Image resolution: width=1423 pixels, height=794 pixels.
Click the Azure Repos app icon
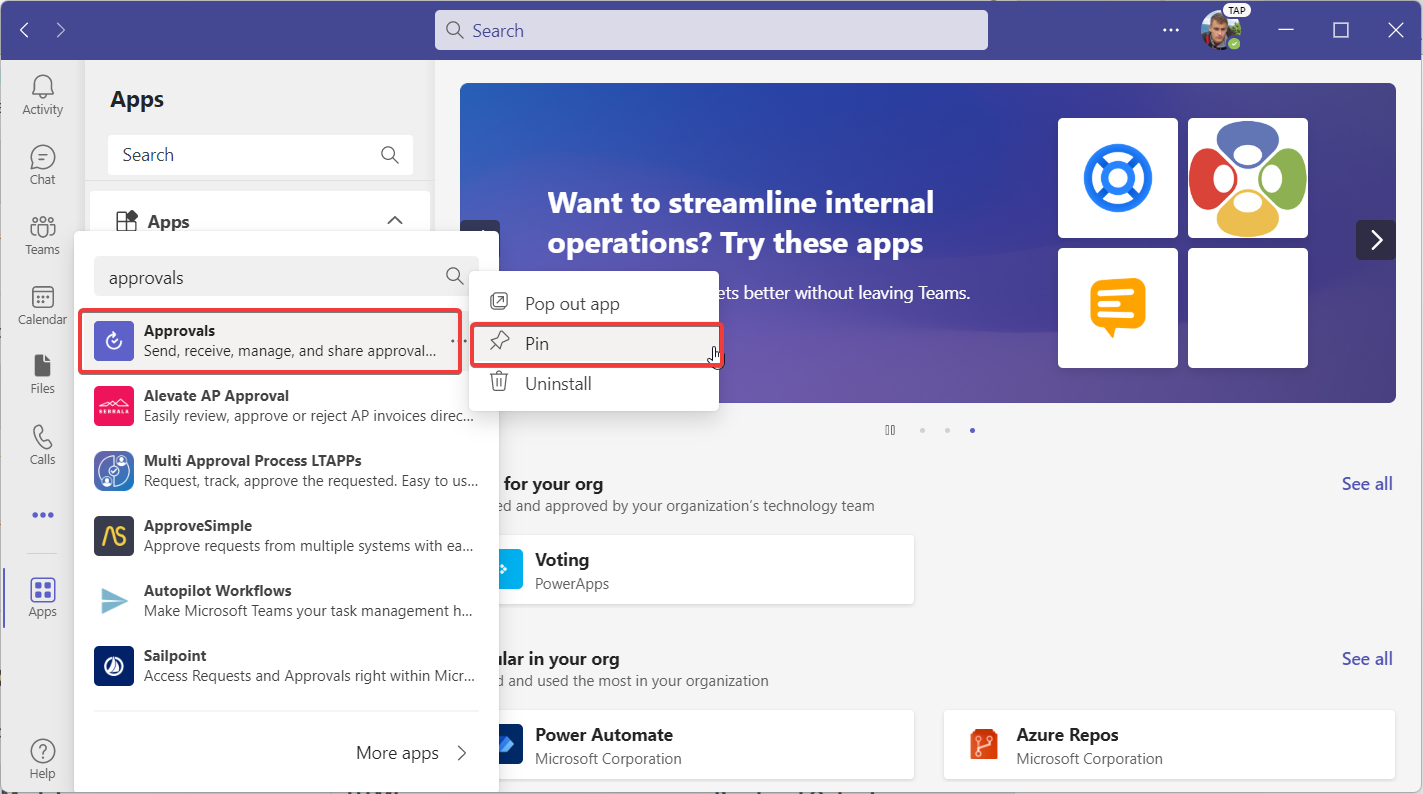[984, 744]
